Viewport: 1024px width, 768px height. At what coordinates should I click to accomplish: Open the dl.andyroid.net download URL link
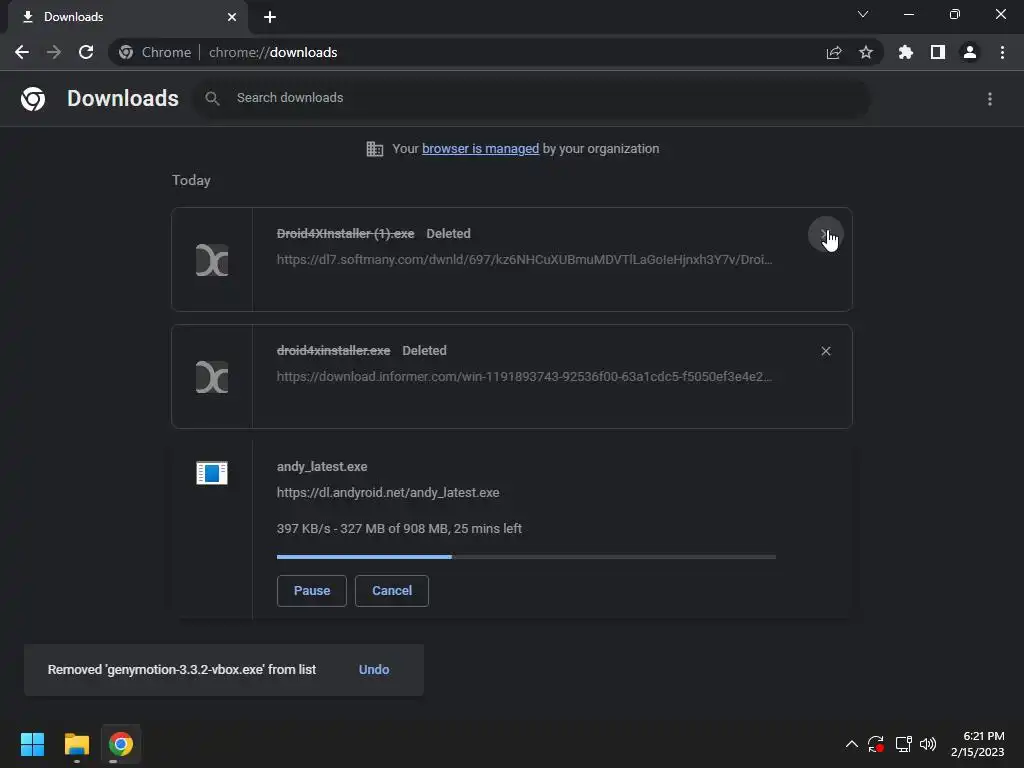point(388,492)
